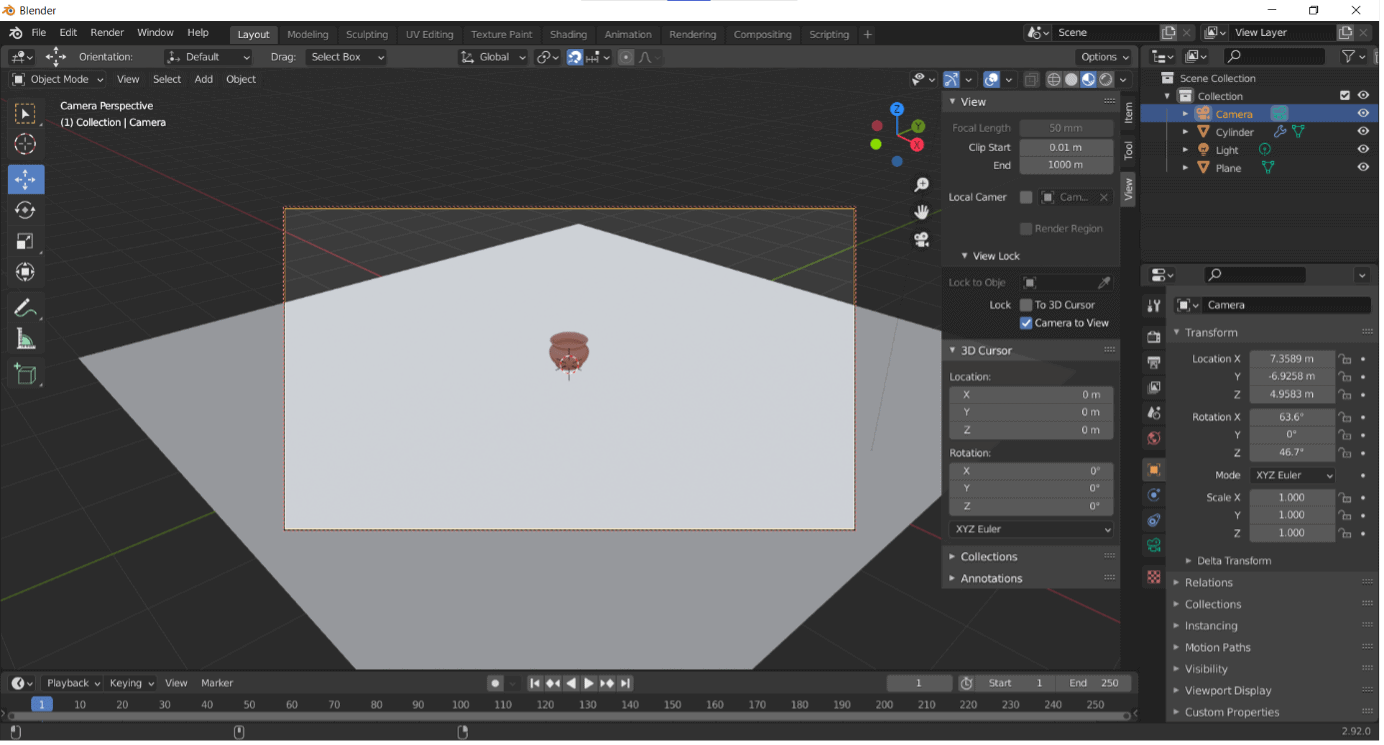Open World properties tab icon
The height and width of the screenshot is (745, 1384).
(x=1154, y=439)
